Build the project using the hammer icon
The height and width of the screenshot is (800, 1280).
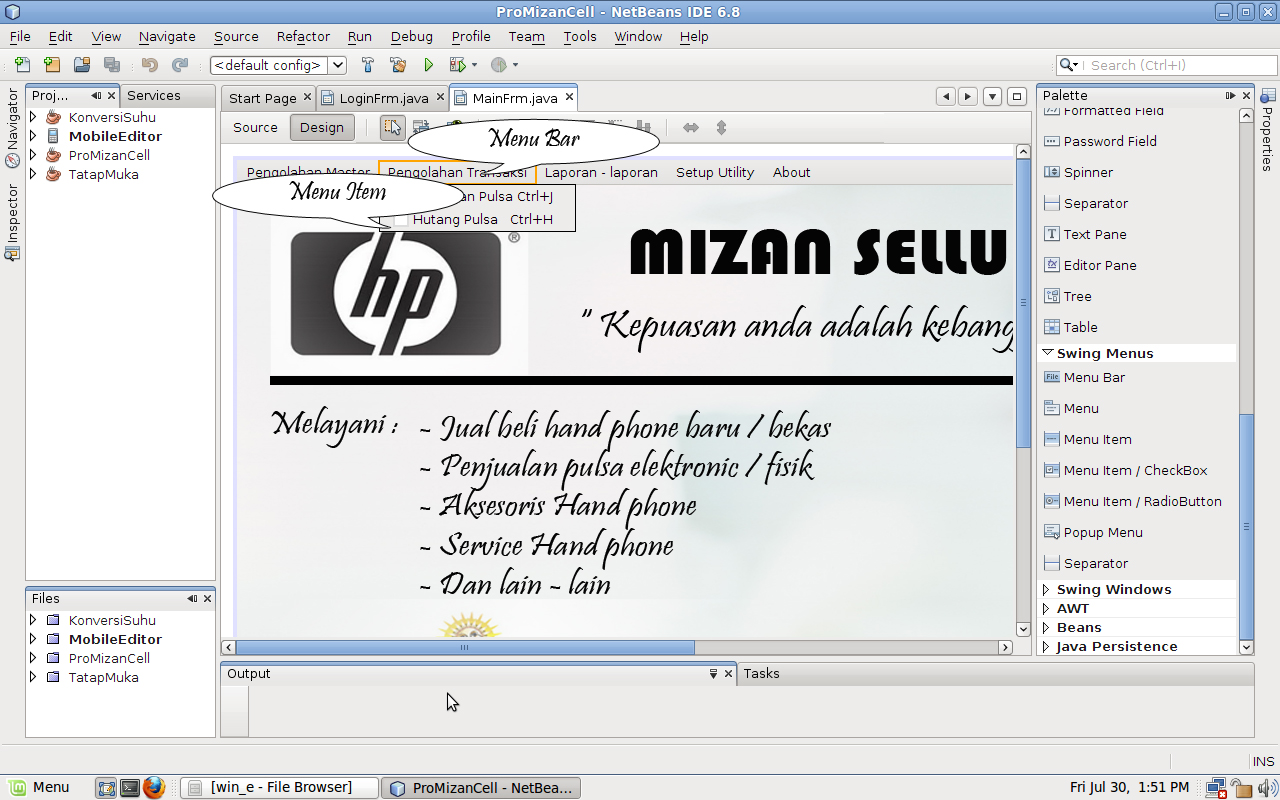(368, 64)
